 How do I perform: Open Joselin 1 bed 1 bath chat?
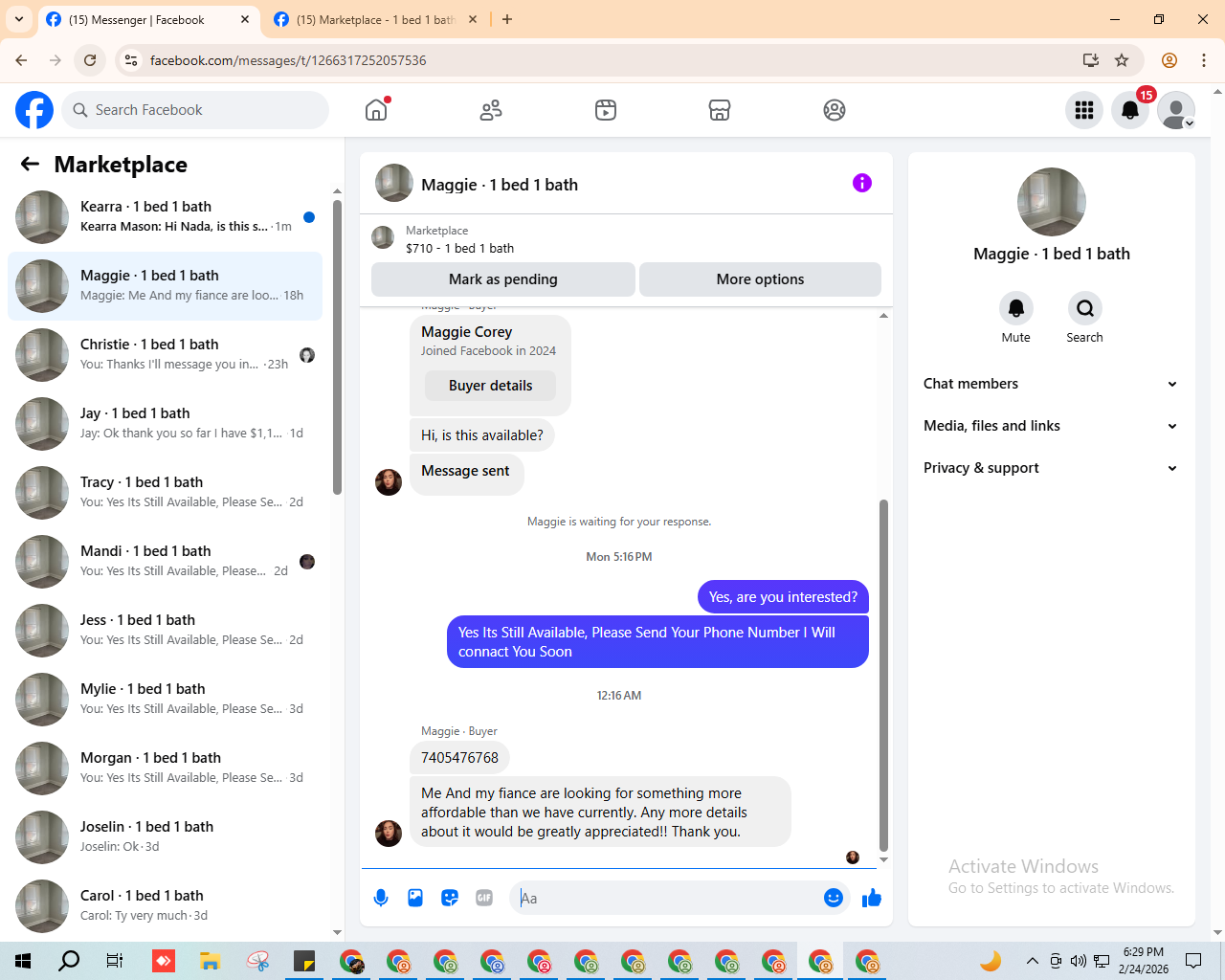tap(165, 837)
